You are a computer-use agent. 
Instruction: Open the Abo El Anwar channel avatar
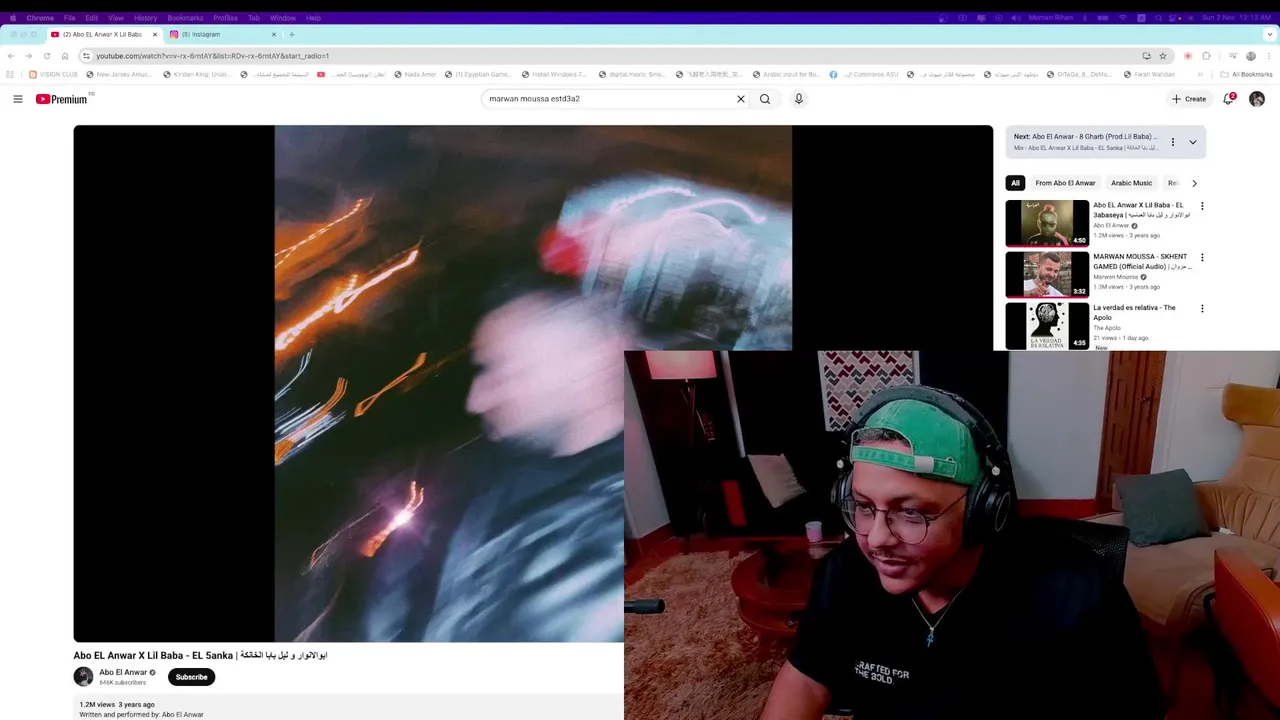pyautogui.click(x=83, y=677)
